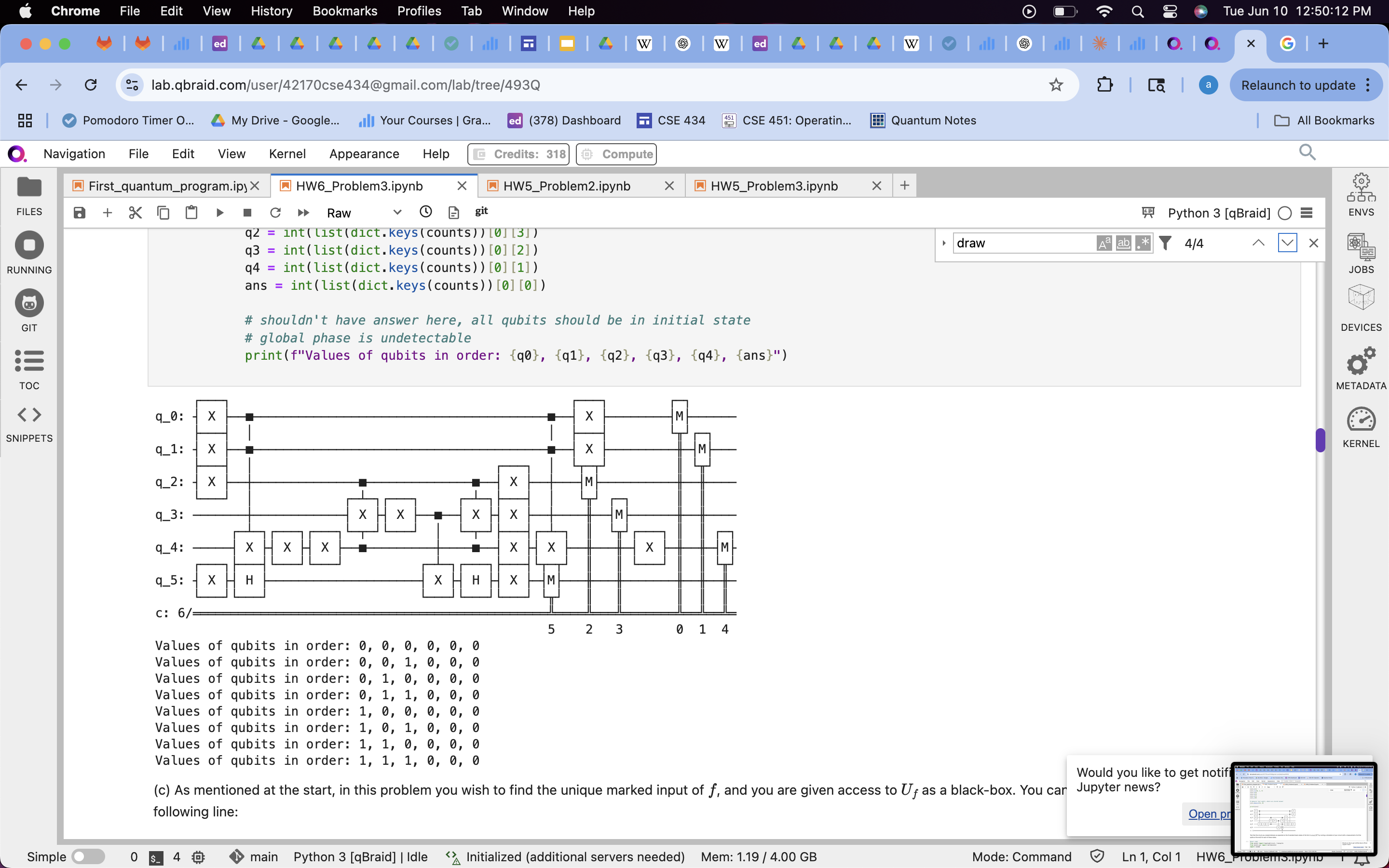Select Python 3 [qBraid] kernel name
1389x868 pixels.
[x=1219, y=213]
